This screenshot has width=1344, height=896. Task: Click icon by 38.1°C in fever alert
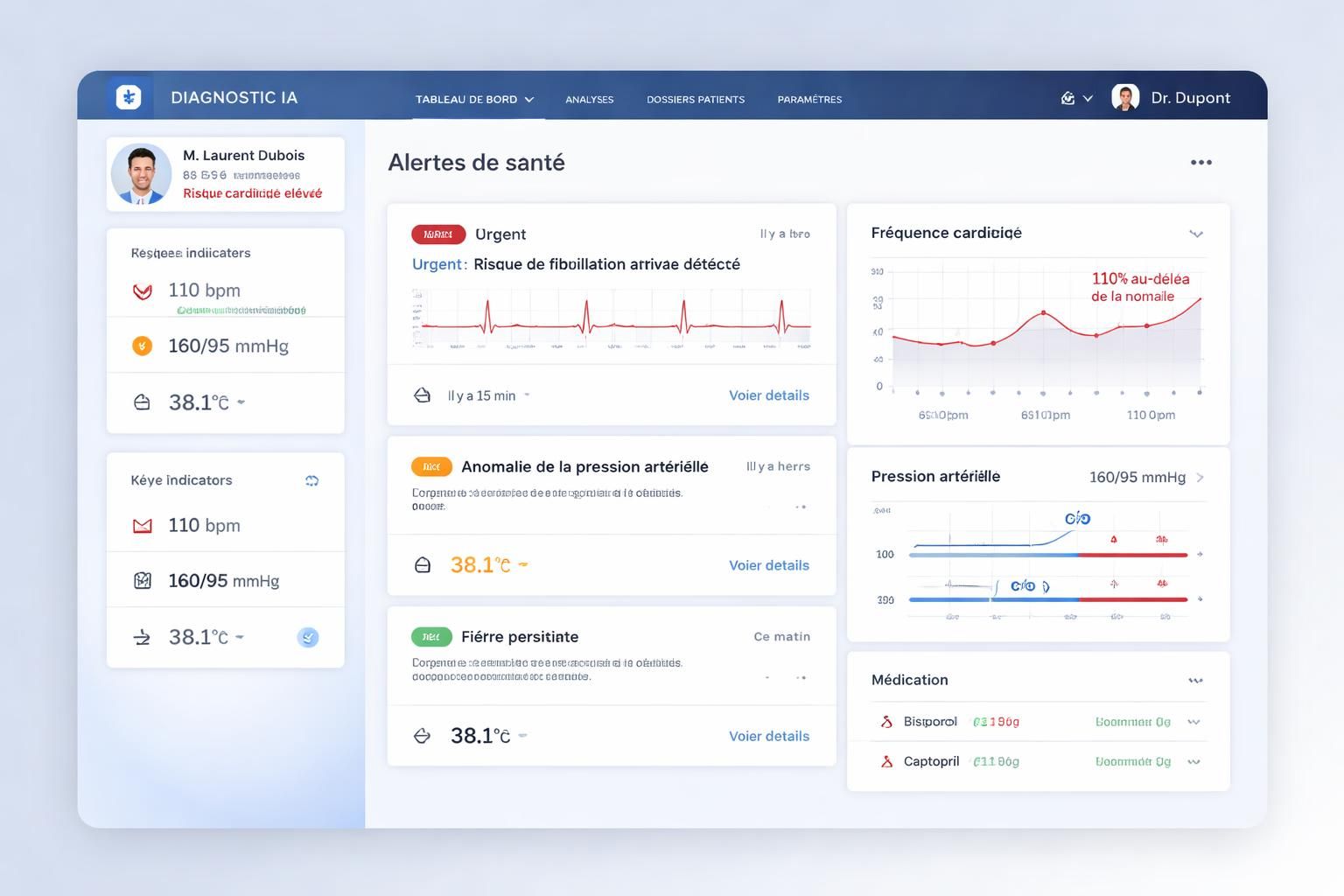(422, 736)
